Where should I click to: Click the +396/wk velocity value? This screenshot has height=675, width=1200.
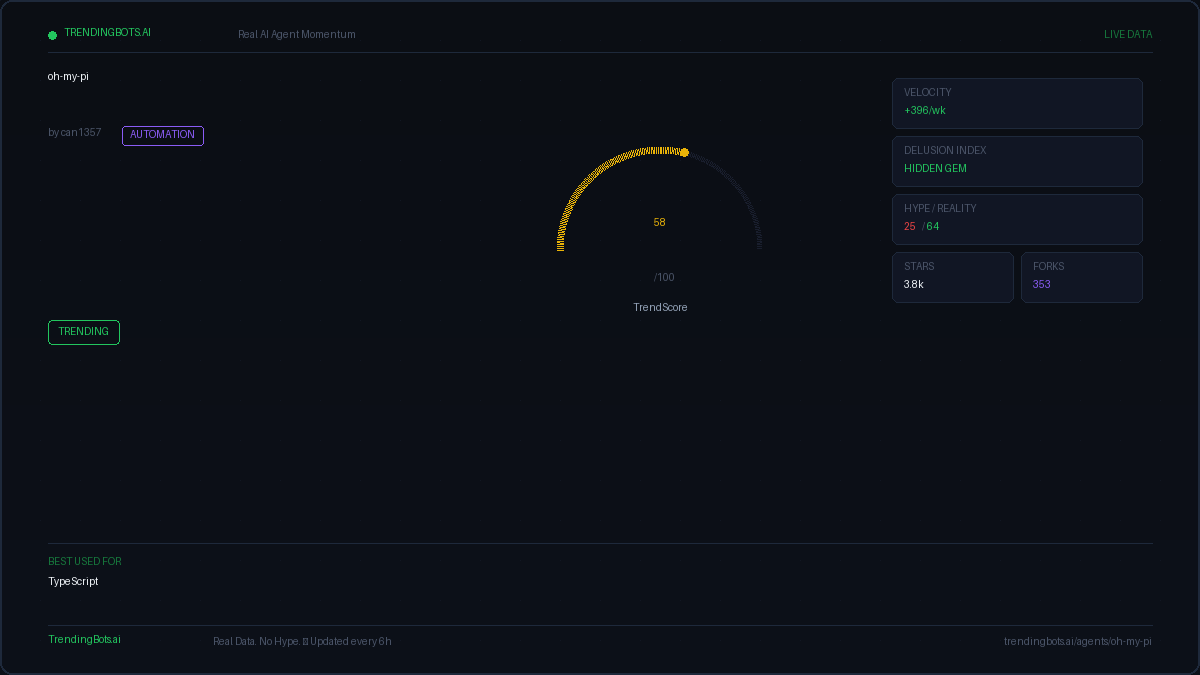pyautogui.click(x=925, y=111)
